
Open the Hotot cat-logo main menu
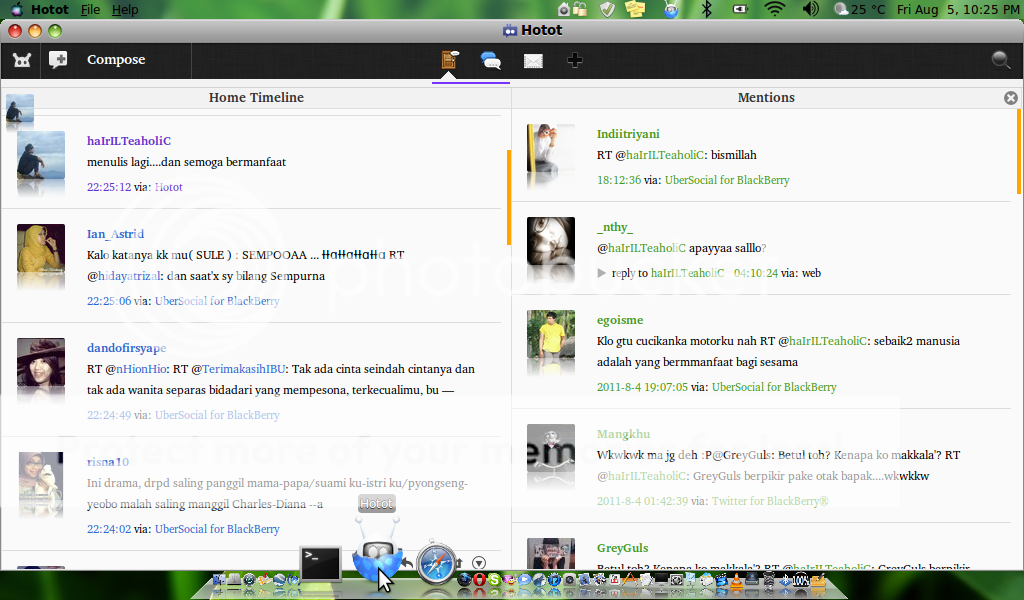click(x=22, y=60)
